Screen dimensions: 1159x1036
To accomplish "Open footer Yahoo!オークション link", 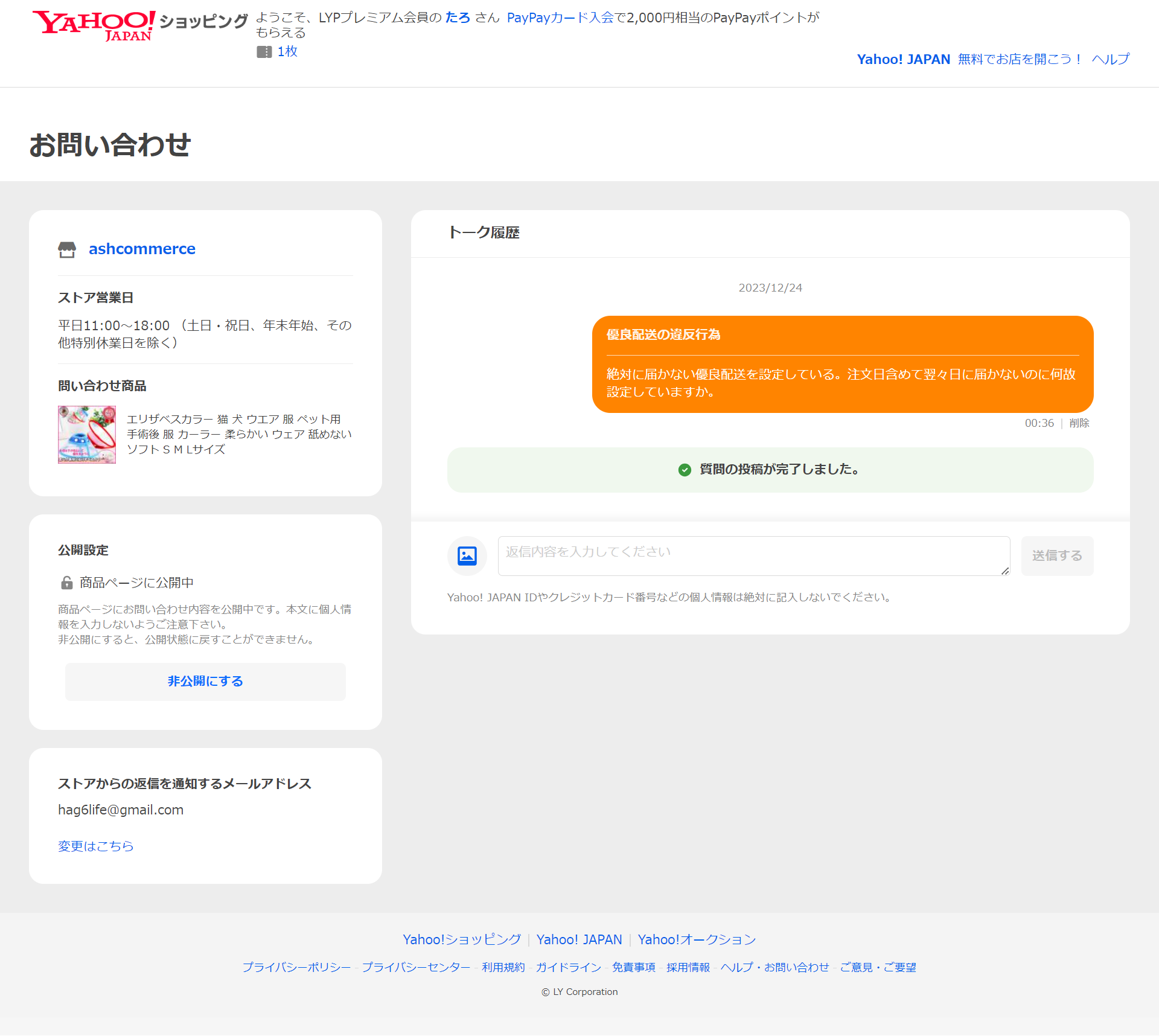I will 697,939.
